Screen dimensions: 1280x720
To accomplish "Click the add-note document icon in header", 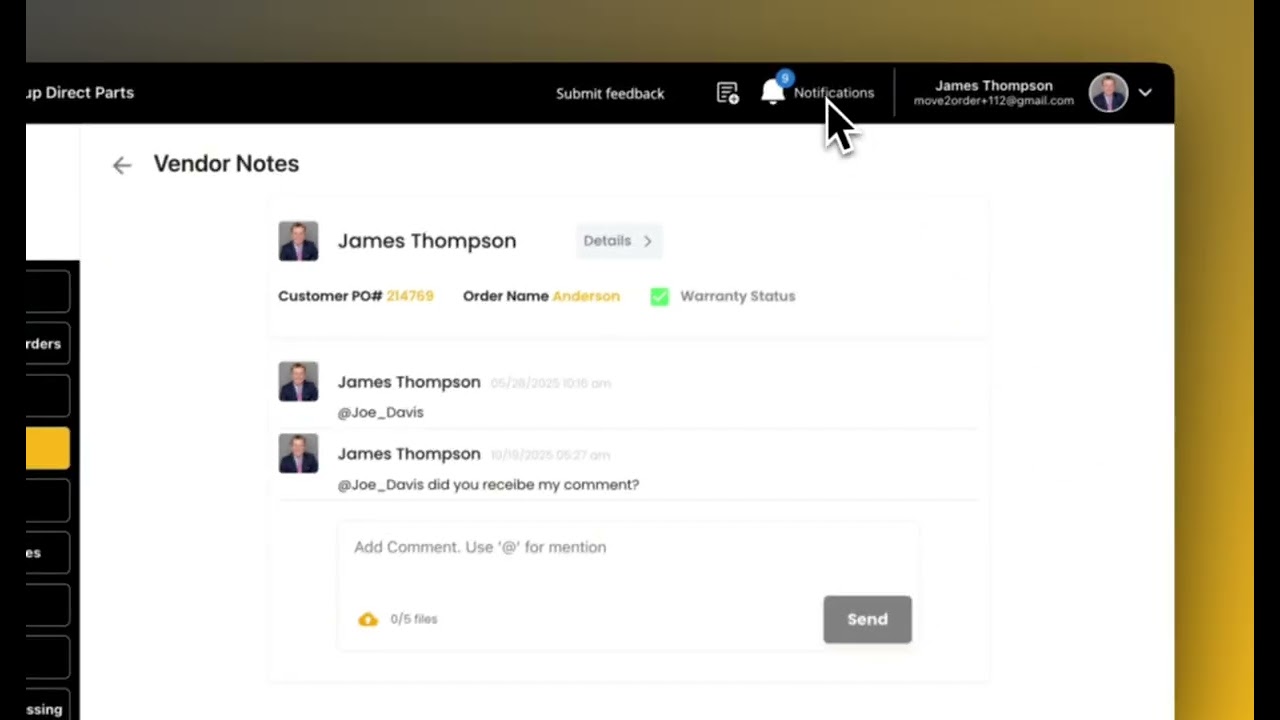I will pos(727,93).
